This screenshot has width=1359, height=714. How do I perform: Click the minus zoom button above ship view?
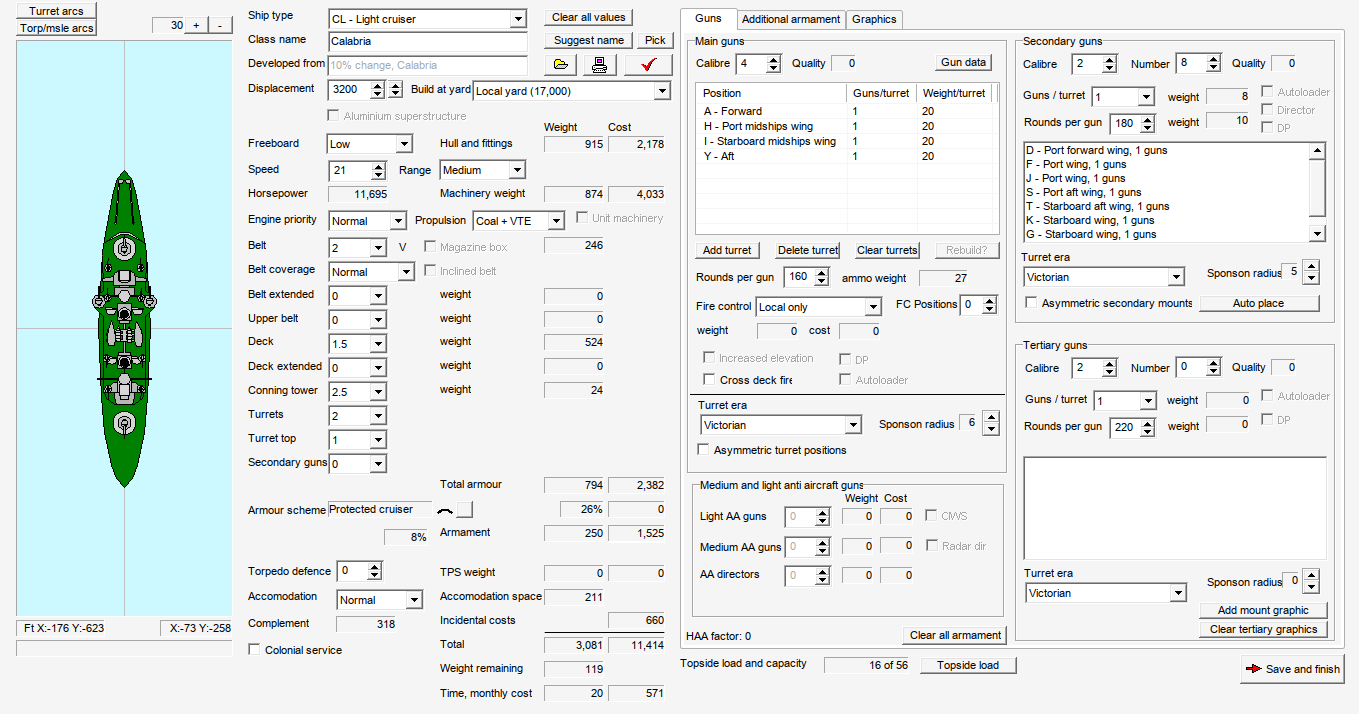[x=220, y=25]
